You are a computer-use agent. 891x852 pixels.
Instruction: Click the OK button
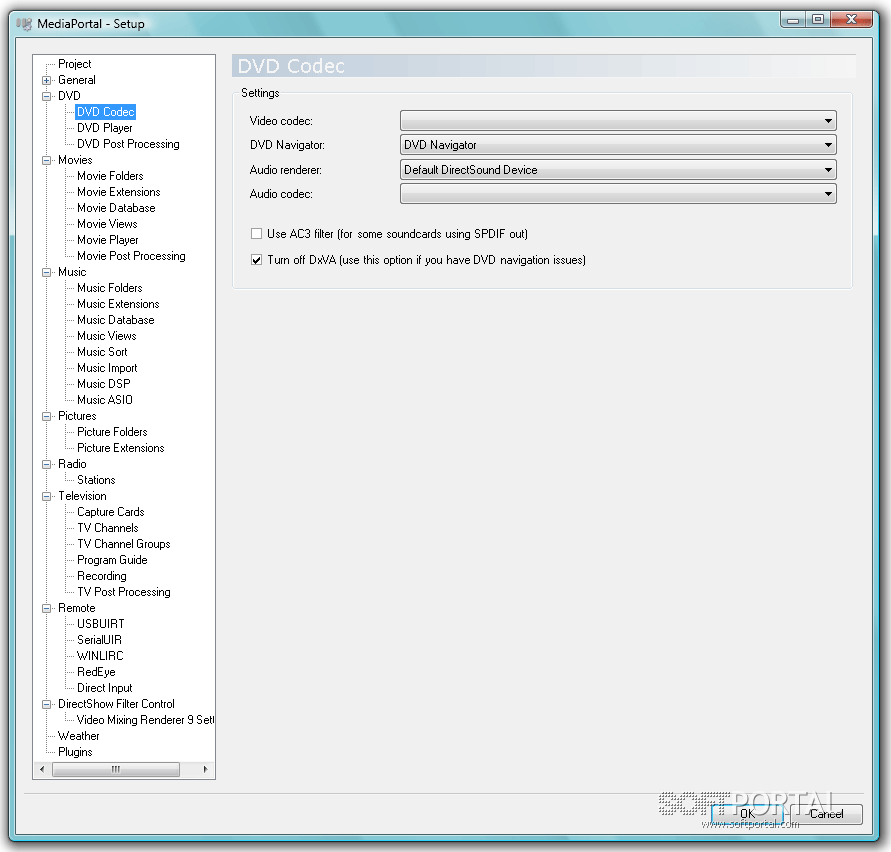[x=747, y=814]
